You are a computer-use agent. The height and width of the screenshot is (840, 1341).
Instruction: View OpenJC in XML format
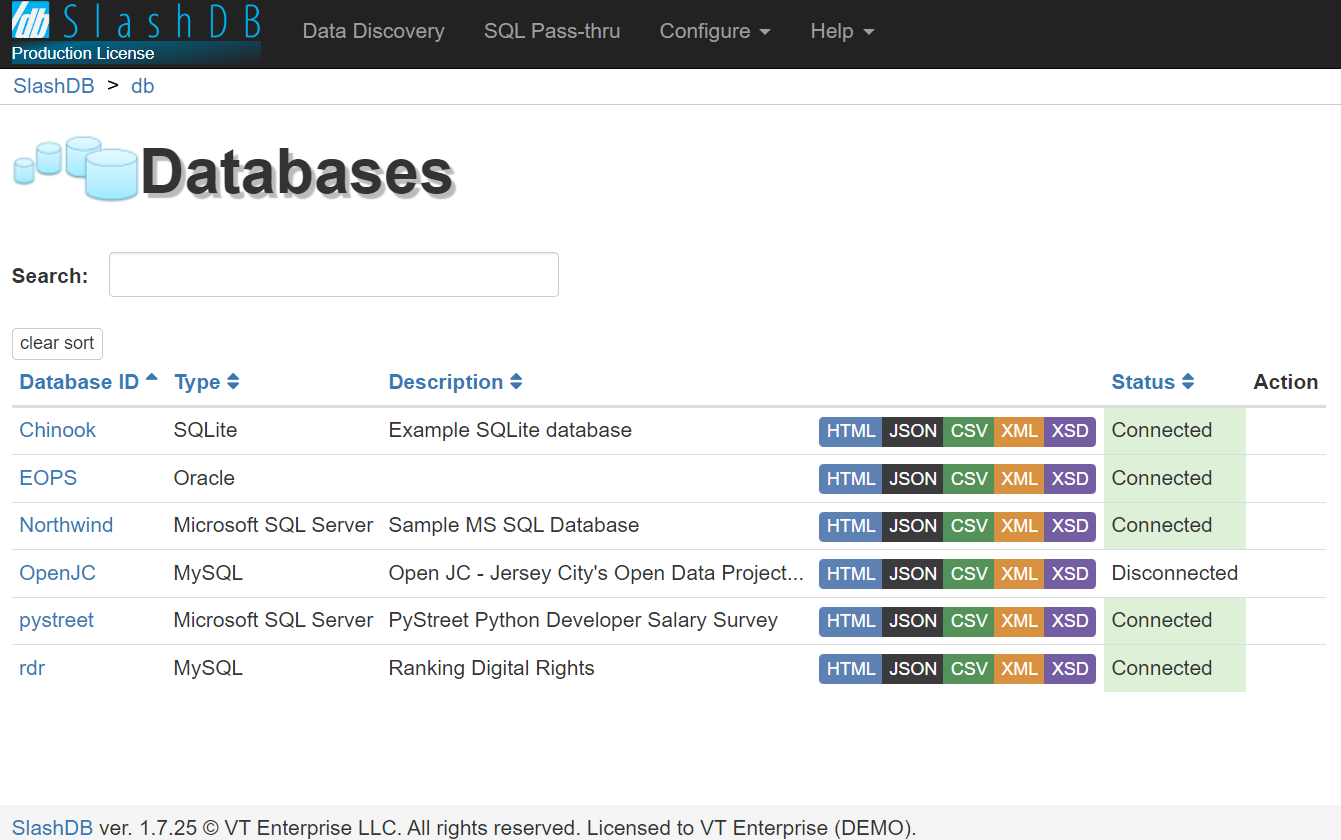[1019, 574]
